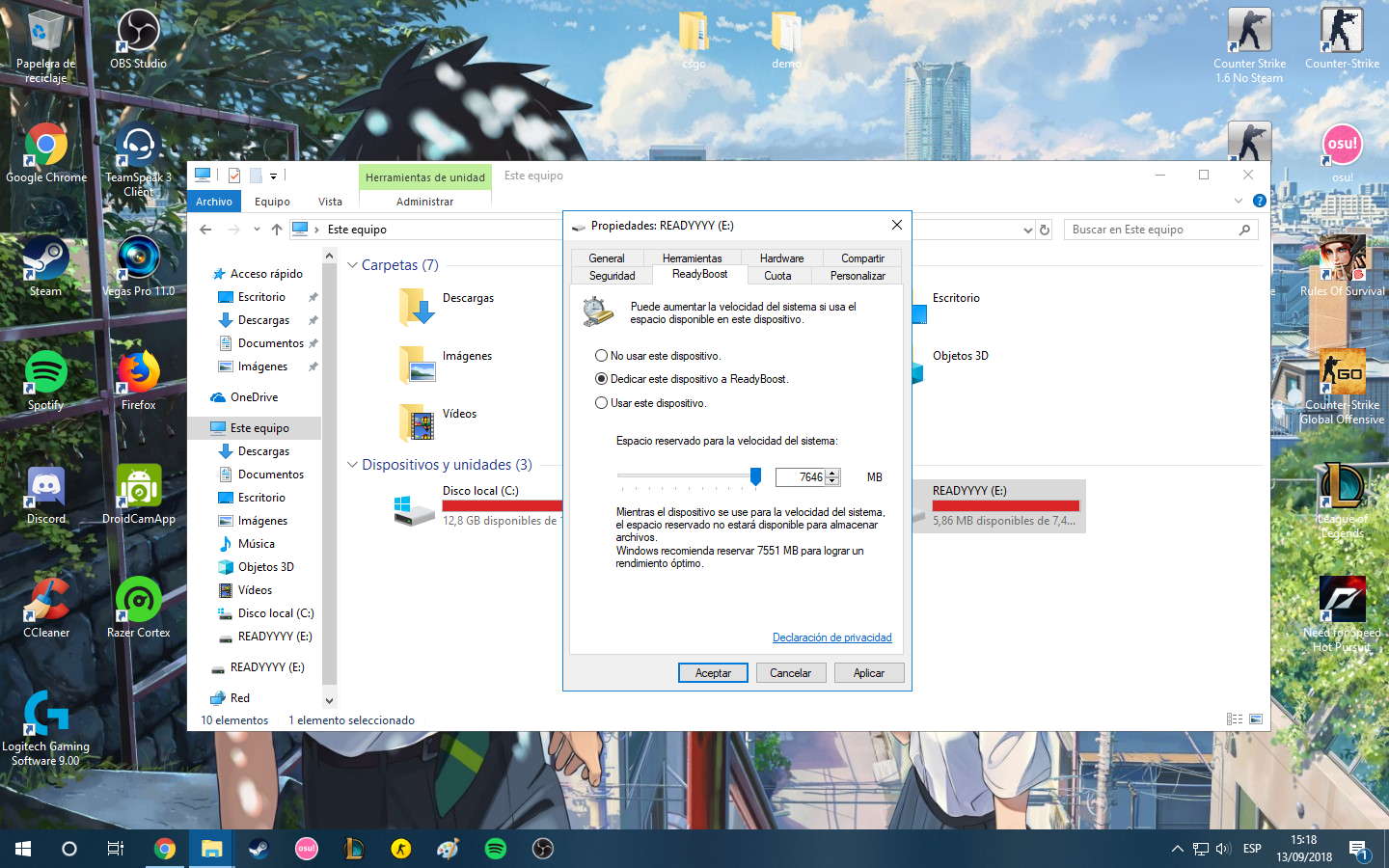The height and width of the screenshot is (868, 1389).
Task: Open the address bar history dropdown
Action: (1027, 230)
